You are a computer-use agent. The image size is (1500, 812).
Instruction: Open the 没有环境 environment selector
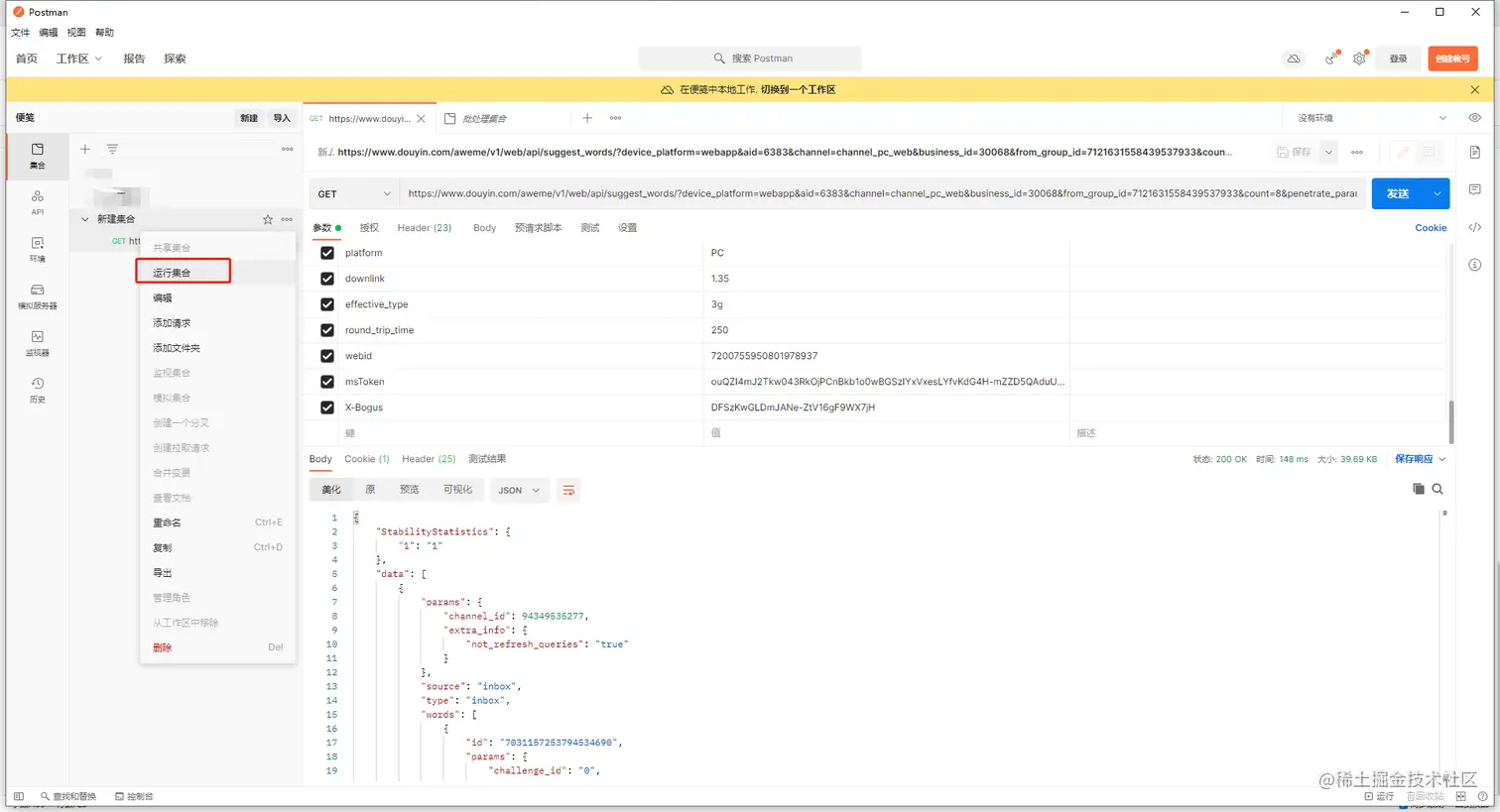(1372, 118)
